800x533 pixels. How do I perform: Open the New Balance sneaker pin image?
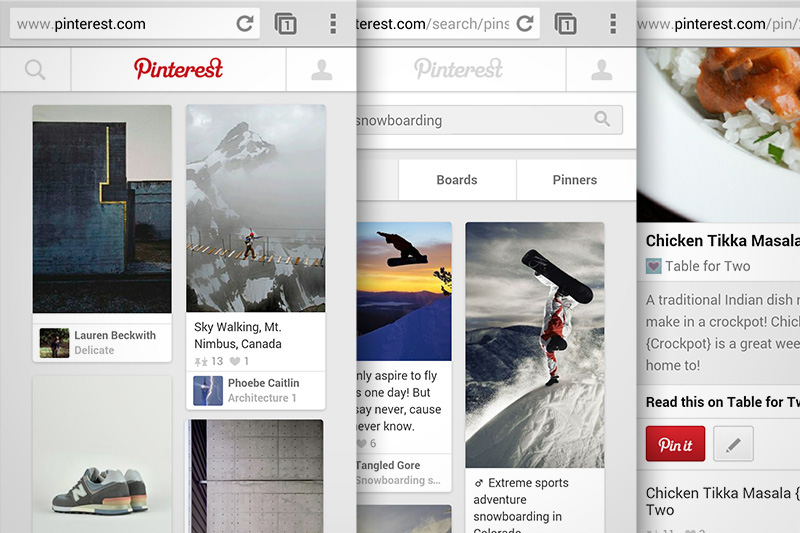[x=102, y=454]
